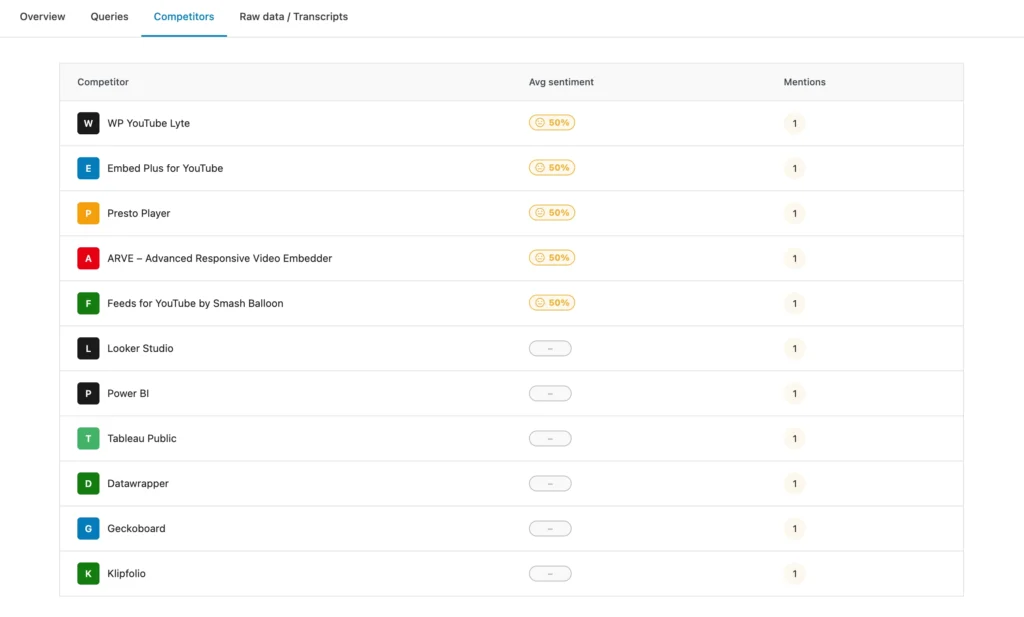Click the Klipfolio 'K' icon
The height and width of the screenshot is (617, 1024).
pos(88,574)
